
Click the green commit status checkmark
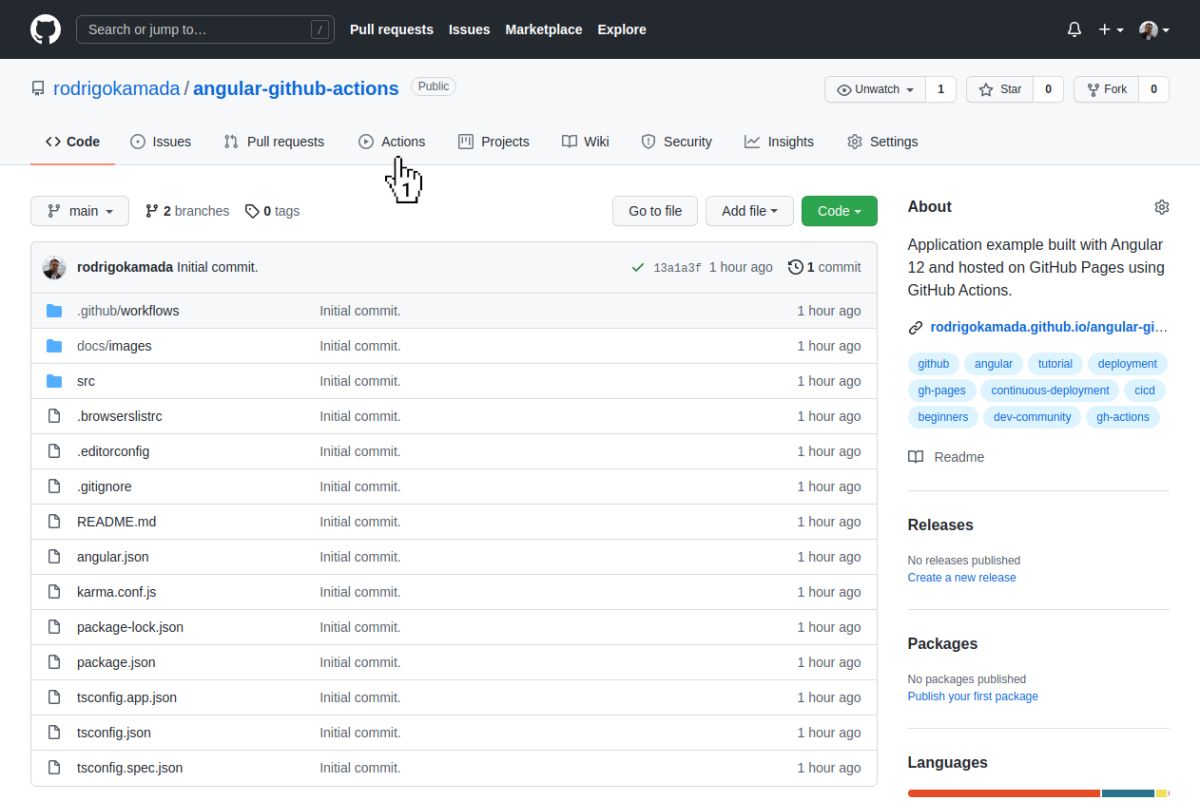pos(638,267)
